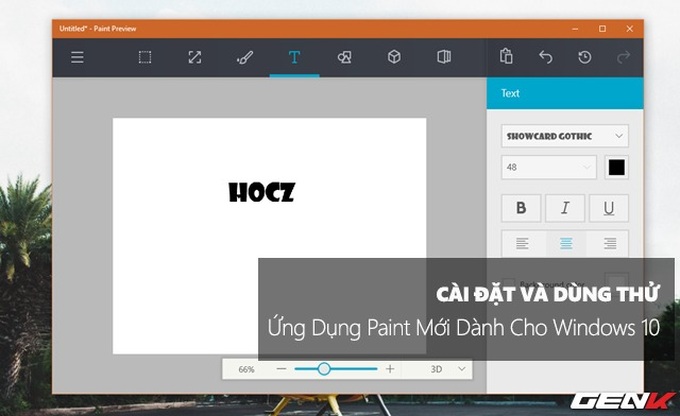Screen dimensions: 680x416
Task: Open the Canvas/Effects panel icon
Action: (444, 57)
